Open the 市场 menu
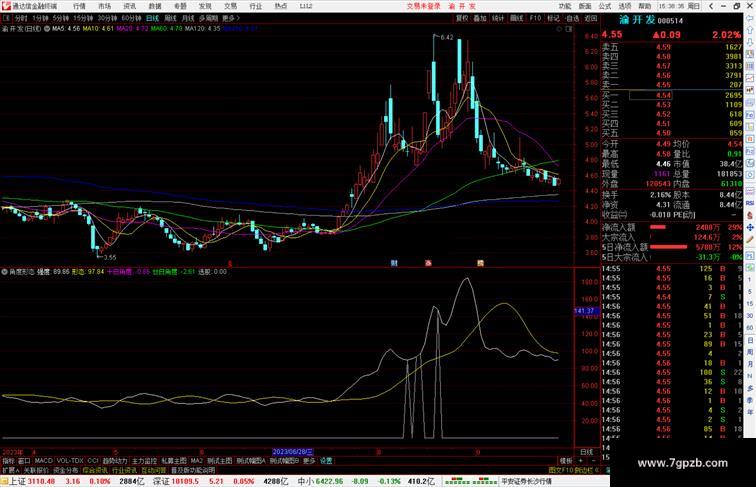The width and height of the screenshot is (756, 487). click(104, 6)
